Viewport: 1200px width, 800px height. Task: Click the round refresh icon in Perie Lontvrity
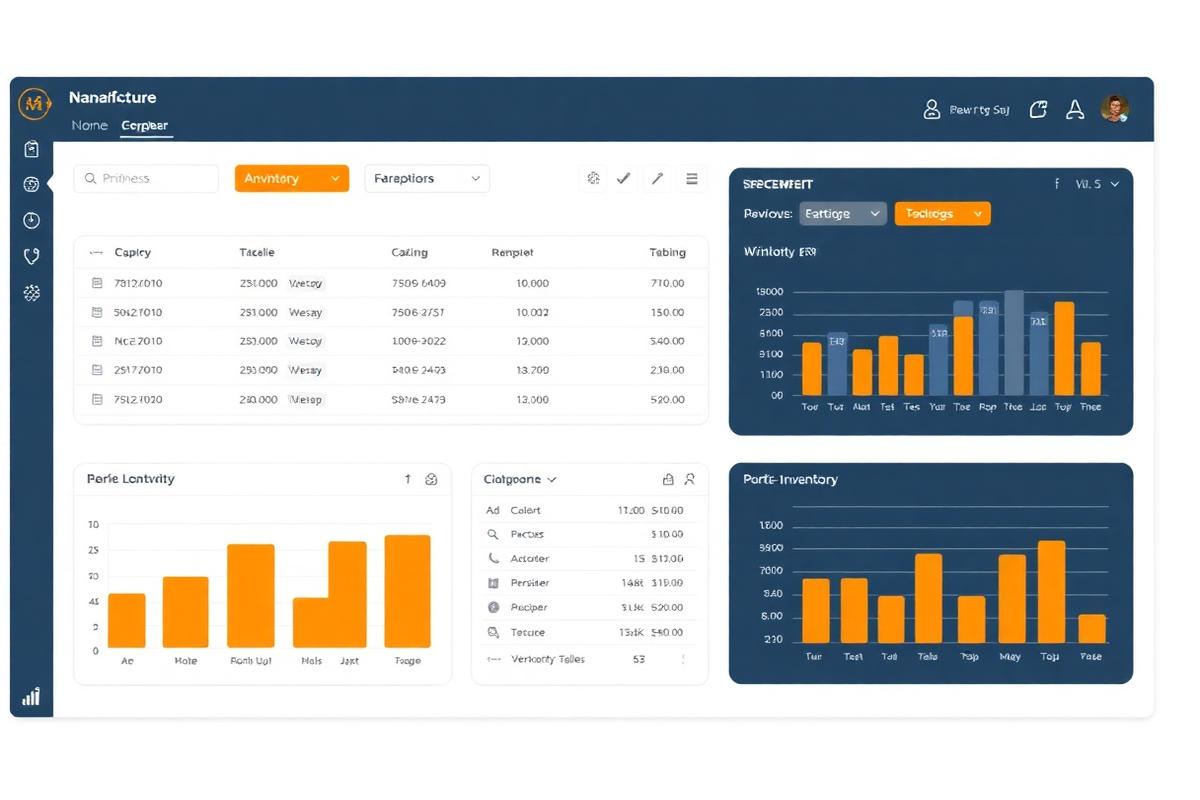coord(431,479)
